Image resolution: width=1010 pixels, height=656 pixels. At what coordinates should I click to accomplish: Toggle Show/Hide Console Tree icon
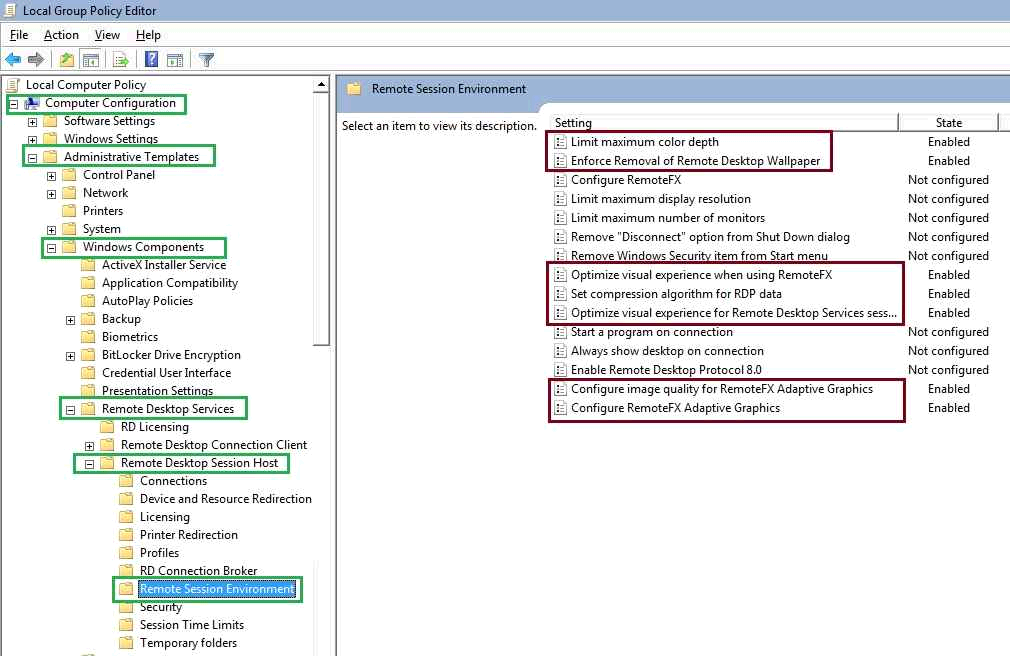(x=91, y=60)
